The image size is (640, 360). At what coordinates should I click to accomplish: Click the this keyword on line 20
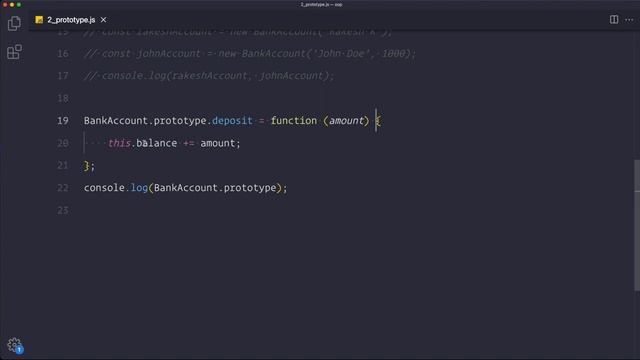click(x=119, y=143)
